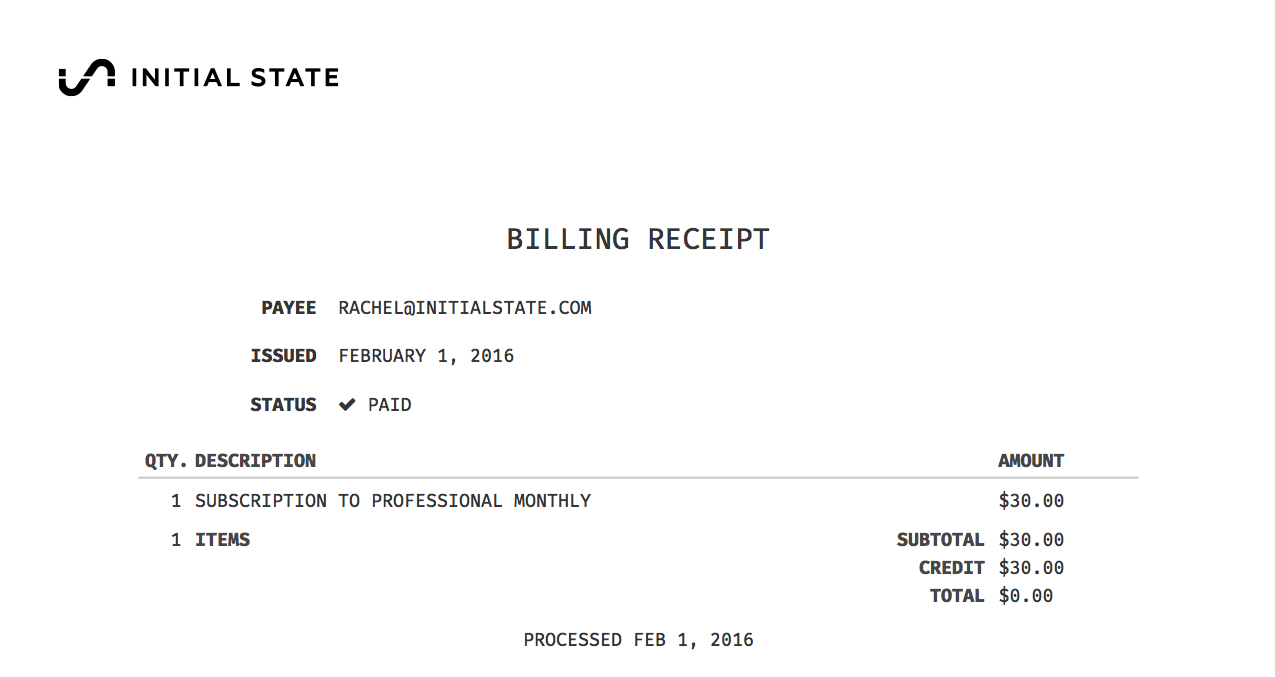This screenshot has width=1275, height=677.
Task: Click the DESCRIPTION column header
Action: (x=255, y=461)
